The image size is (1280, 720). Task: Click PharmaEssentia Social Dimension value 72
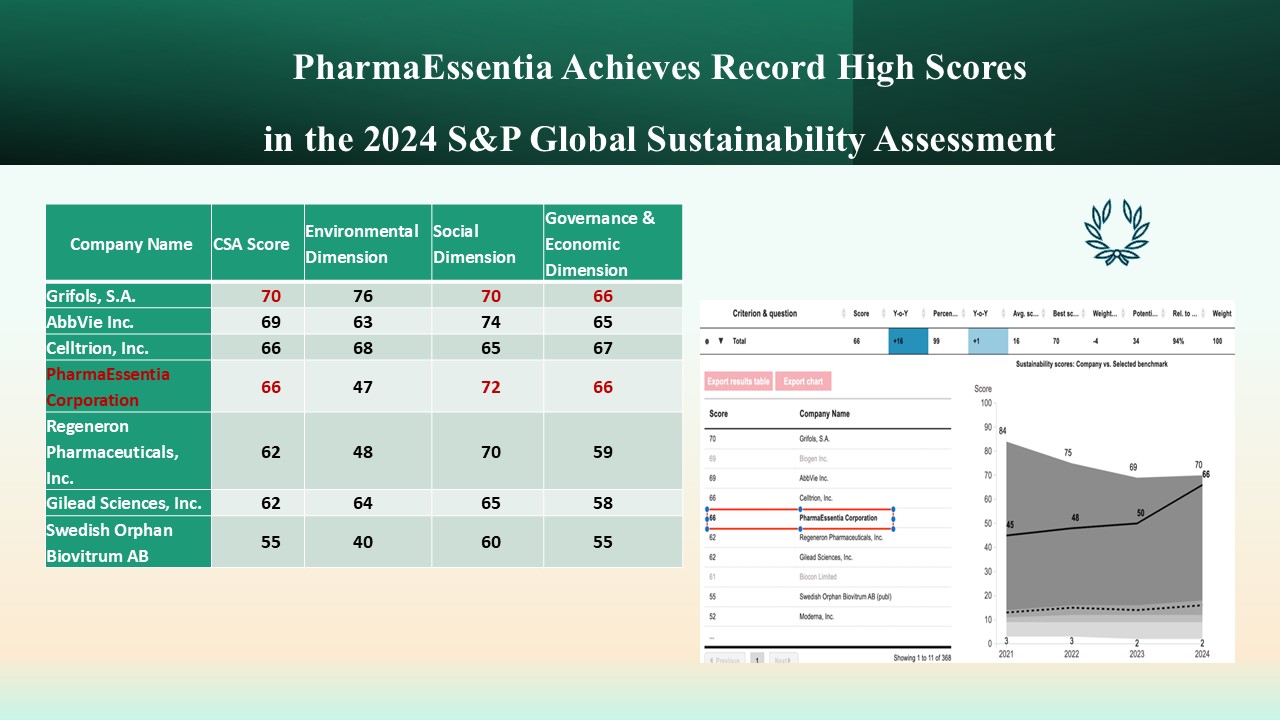(491, 387)
